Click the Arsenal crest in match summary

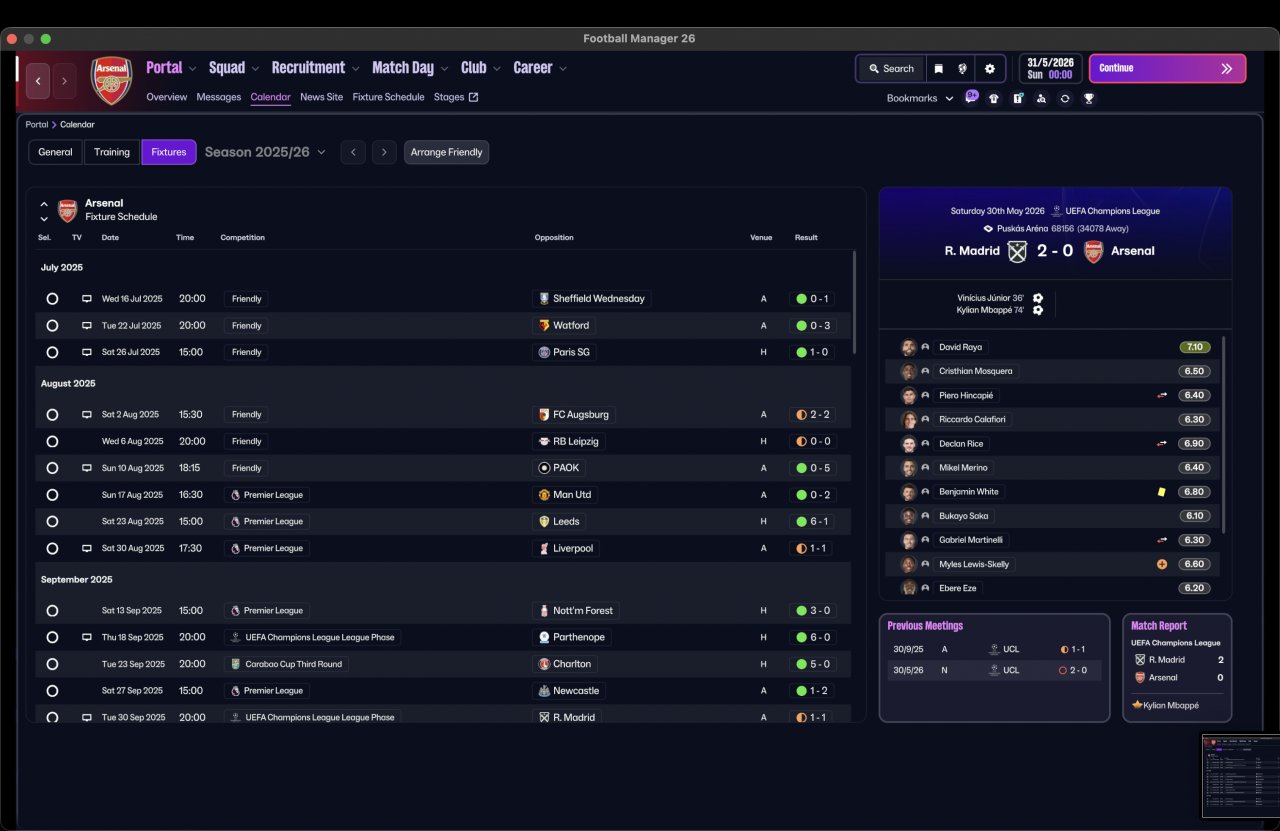pos(1094,251)
